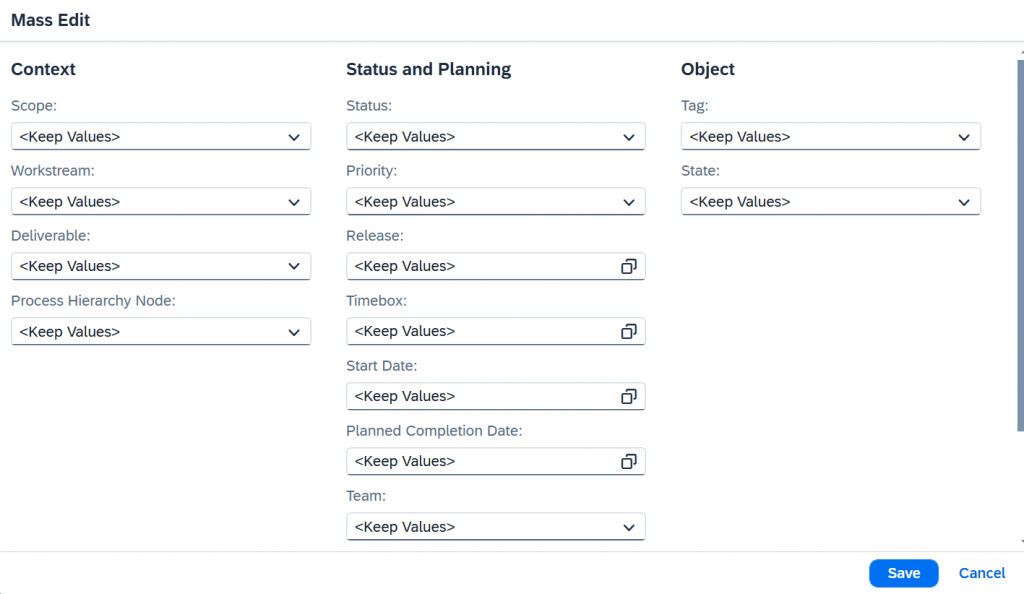Focus the Start Date text field
Viewport: 1024px width, 594px height.
(483, 396)
